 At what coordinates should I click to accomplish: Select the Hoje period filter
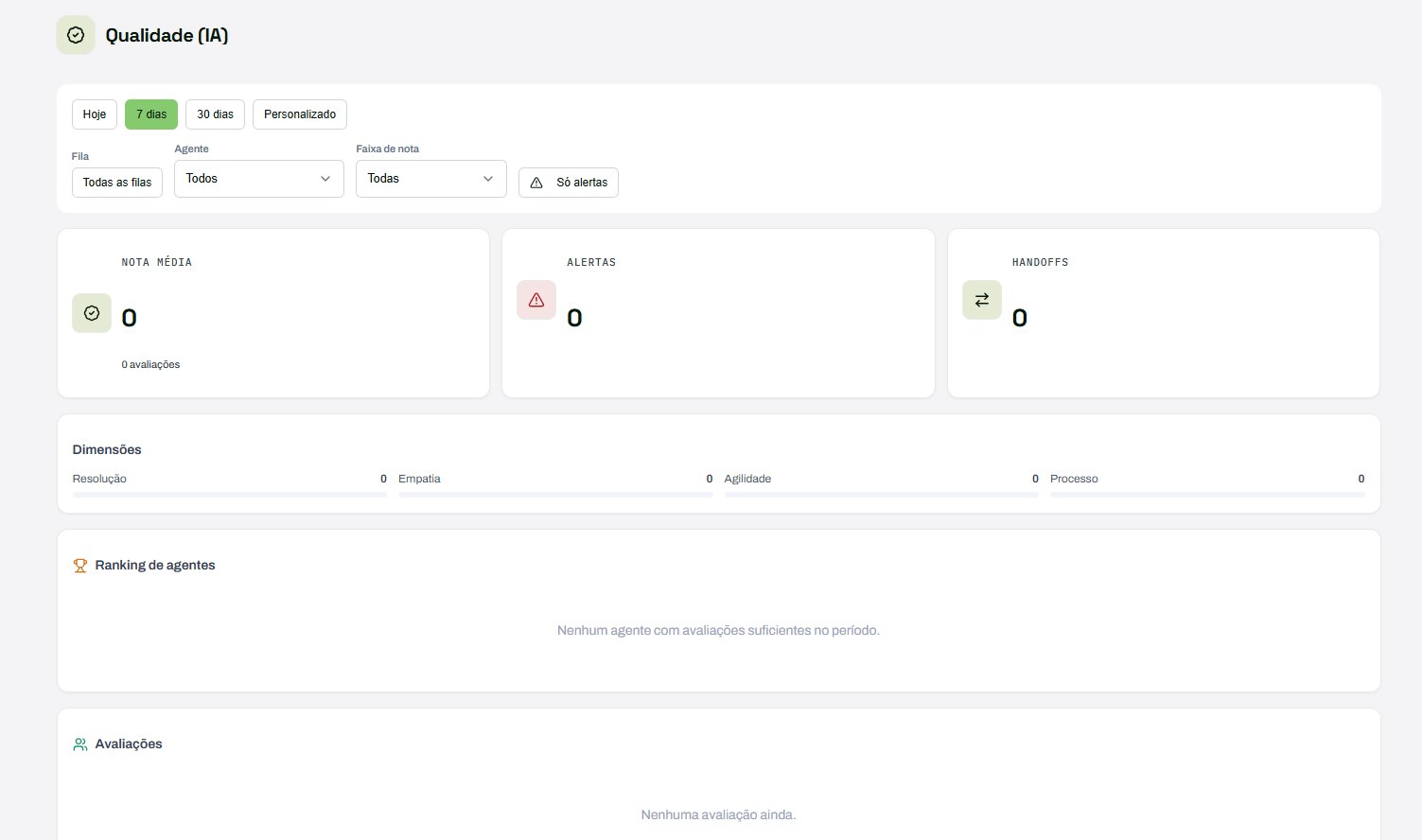pos(95,114)
